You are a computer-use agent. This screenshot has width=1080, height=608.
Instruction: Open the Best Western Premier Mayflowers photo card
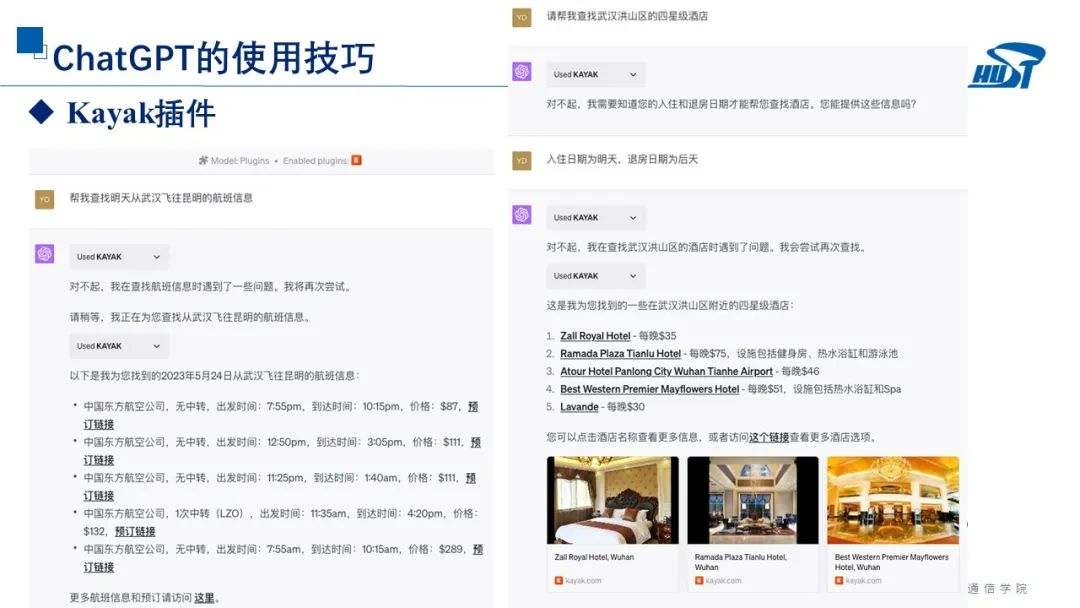pos(893,523)
